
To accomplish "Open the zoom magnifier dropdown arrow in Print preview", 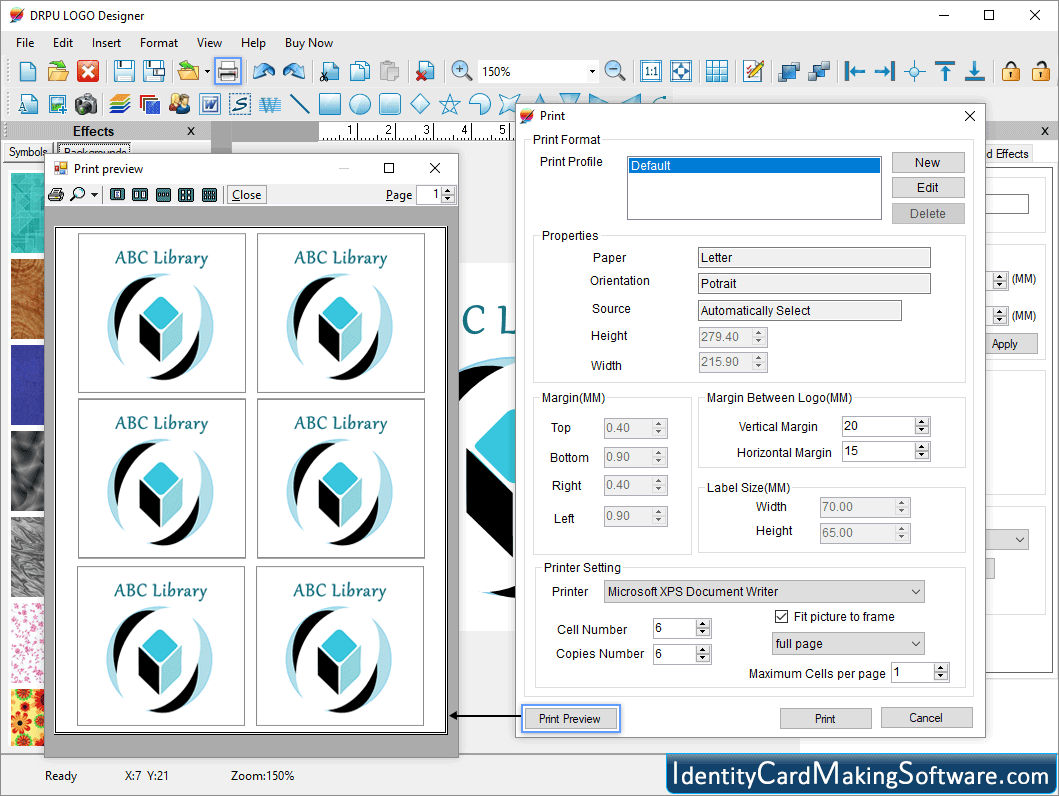I will (x=95, y=194).
